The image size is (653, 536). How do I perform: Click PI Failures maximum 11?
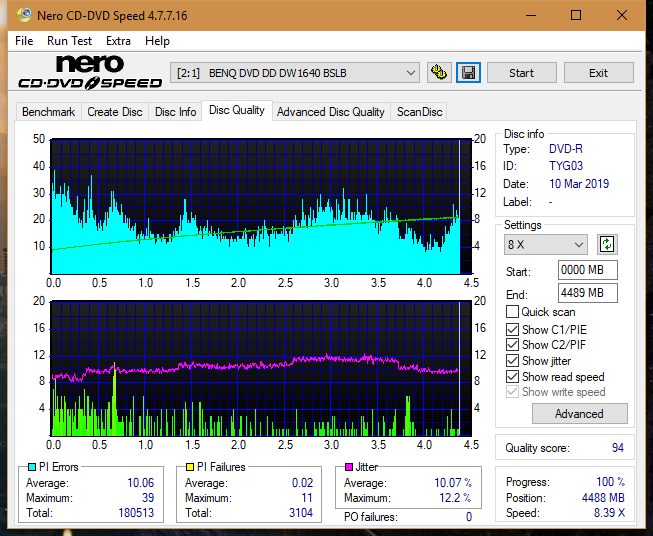tap(307, 498)
